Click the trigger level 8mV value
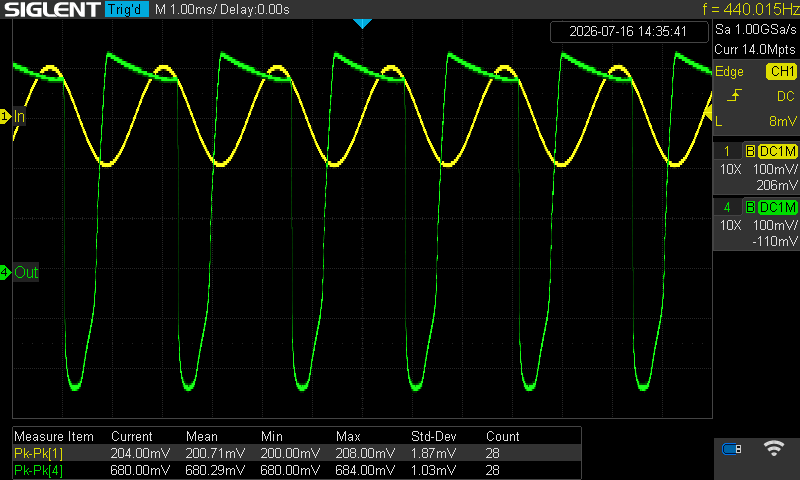Viewport: 800px width, 480px height. click(783, 121)
